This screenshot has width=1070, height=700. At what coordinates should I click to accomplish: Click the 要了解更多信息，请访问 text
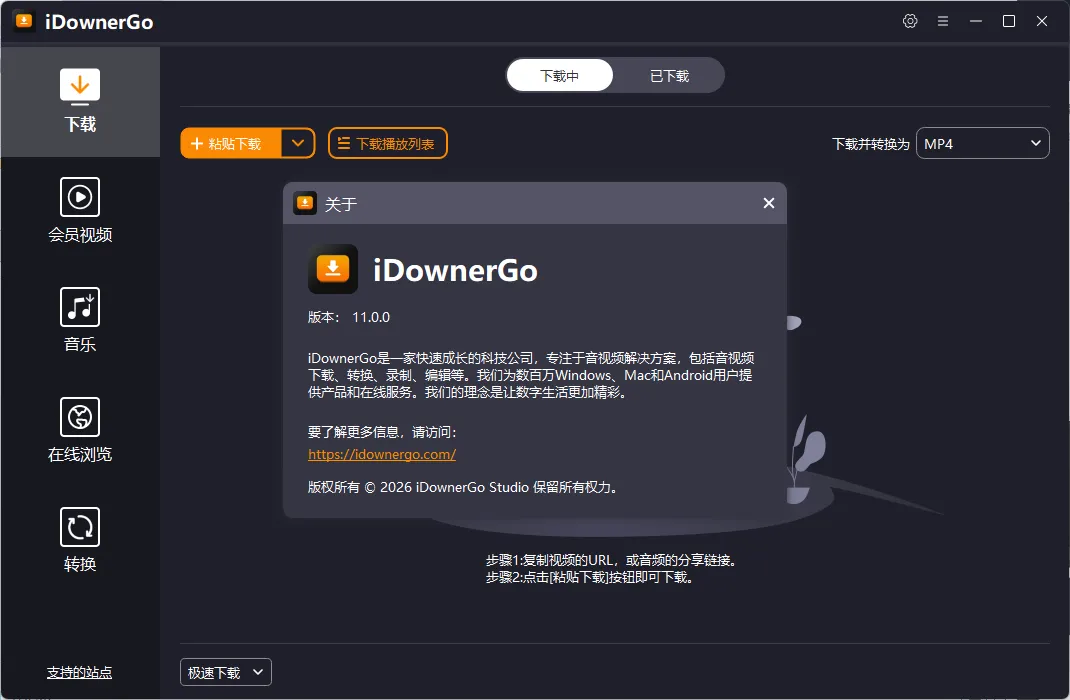[x=382, y=432]
